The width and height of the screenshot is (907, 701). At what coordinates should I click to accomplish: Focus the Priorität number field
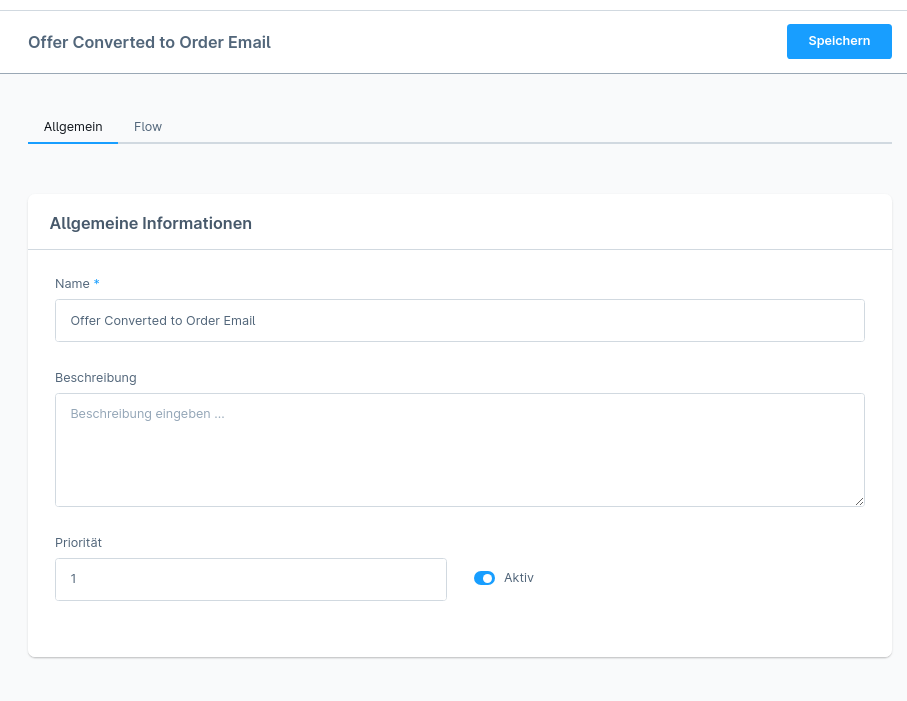(251, 579)
